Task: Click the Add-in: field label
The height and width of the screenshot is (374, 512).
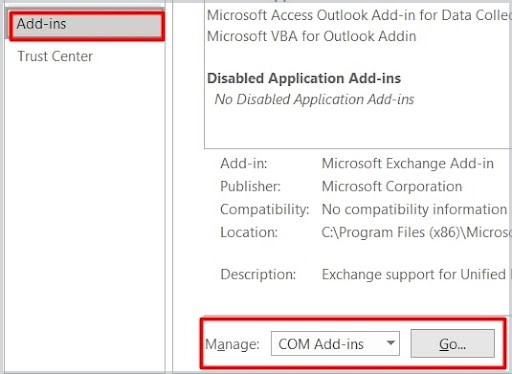Action: click(x=244, y=163)
